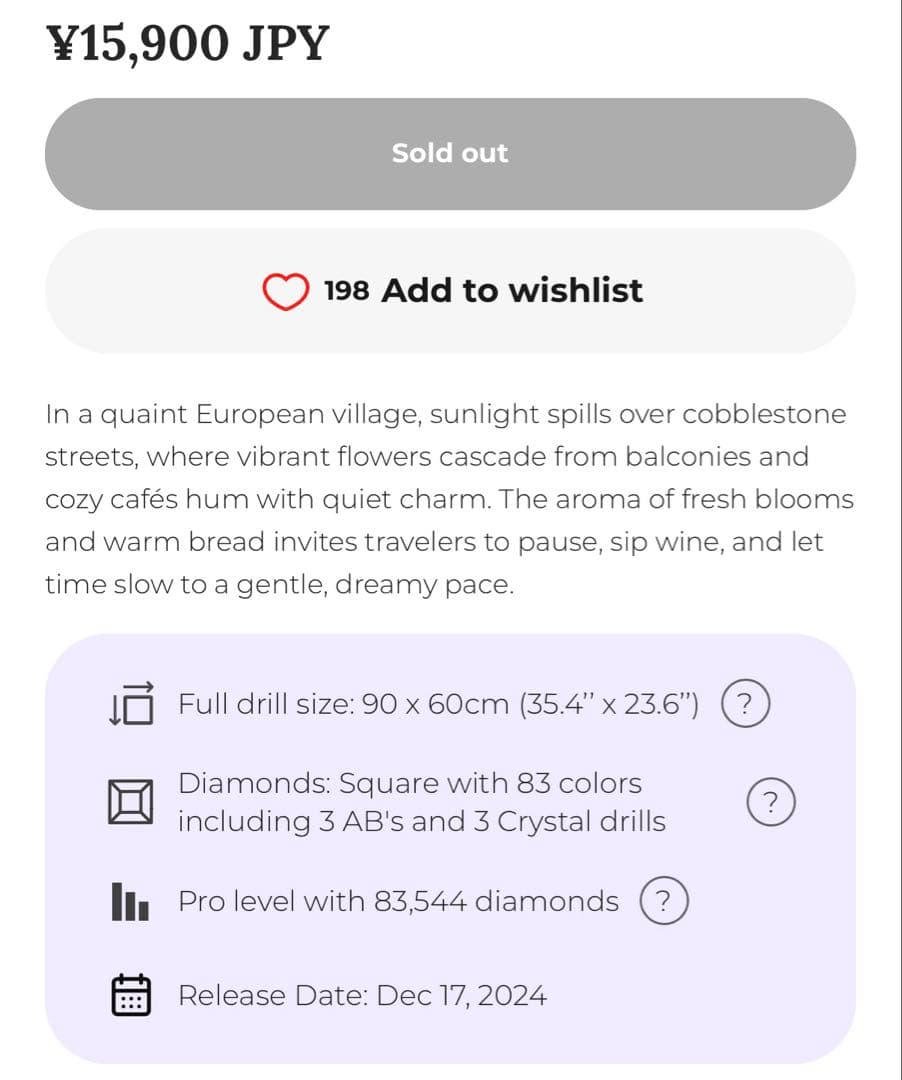
Task: Click the red heart wishlist icon
Action: (286, 291)
